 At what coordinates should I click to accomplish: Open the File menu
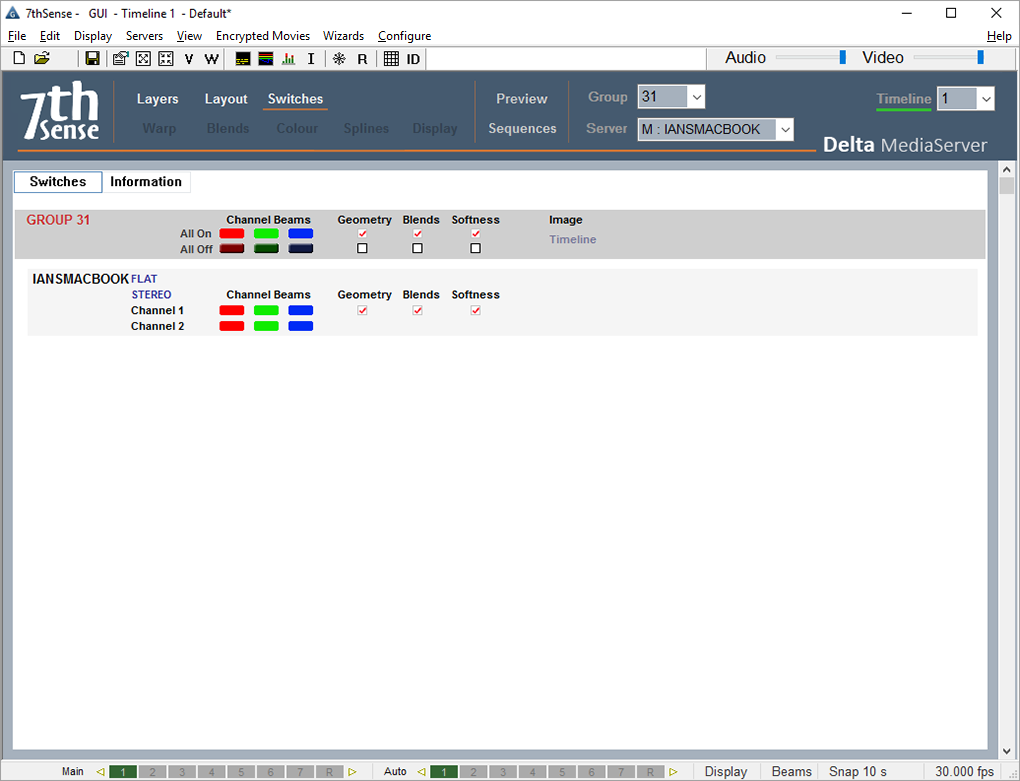coord(17,36)
